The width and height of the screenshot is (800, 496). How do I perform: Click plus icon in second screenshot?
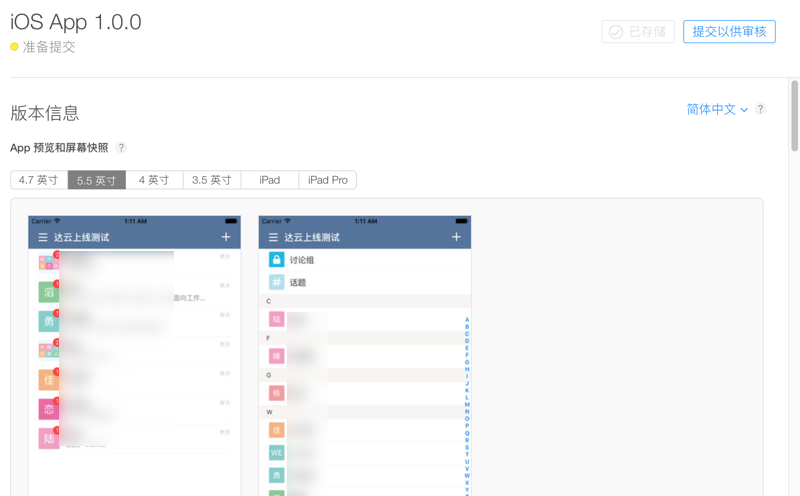tap(456, 237)
